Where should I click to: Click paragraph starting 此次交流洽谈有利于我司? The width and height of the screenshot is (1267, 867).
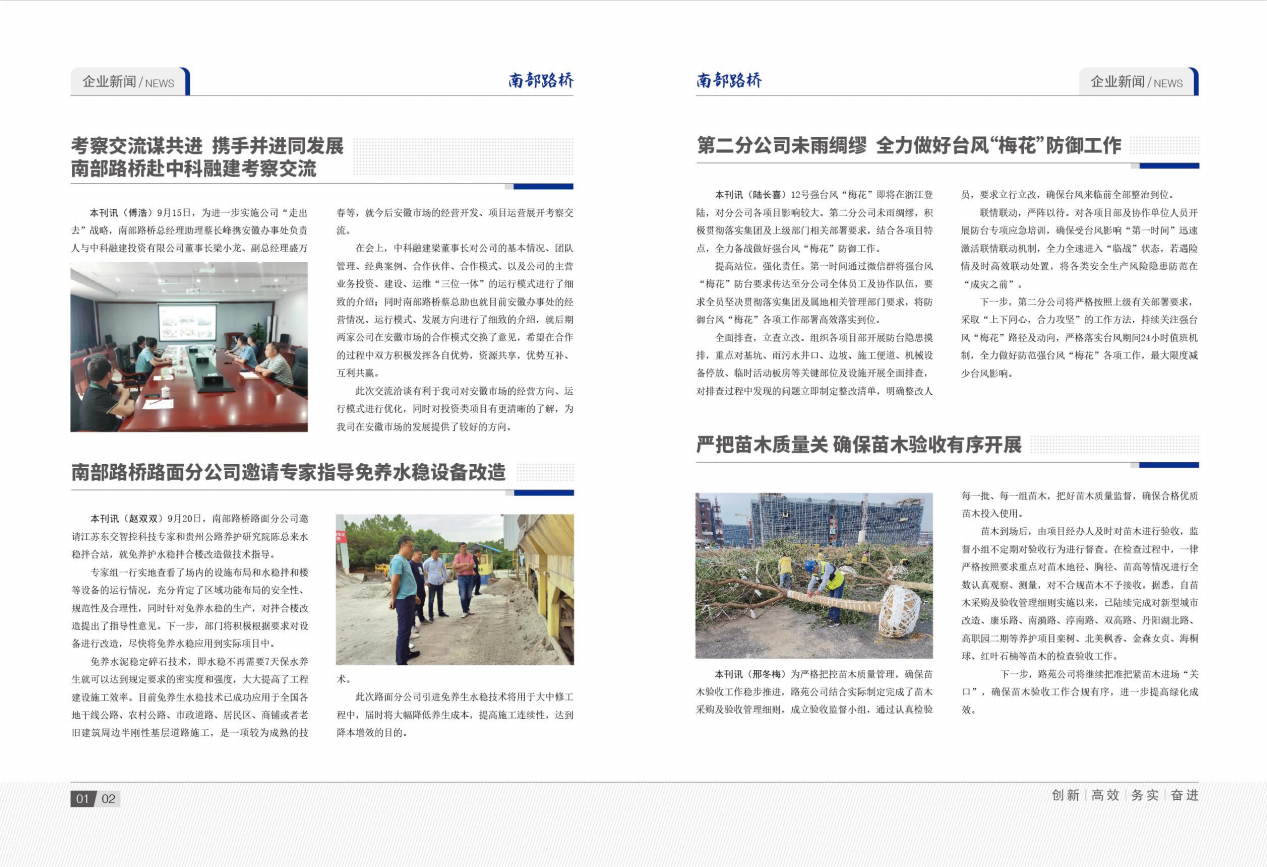(x=455, y=408)
